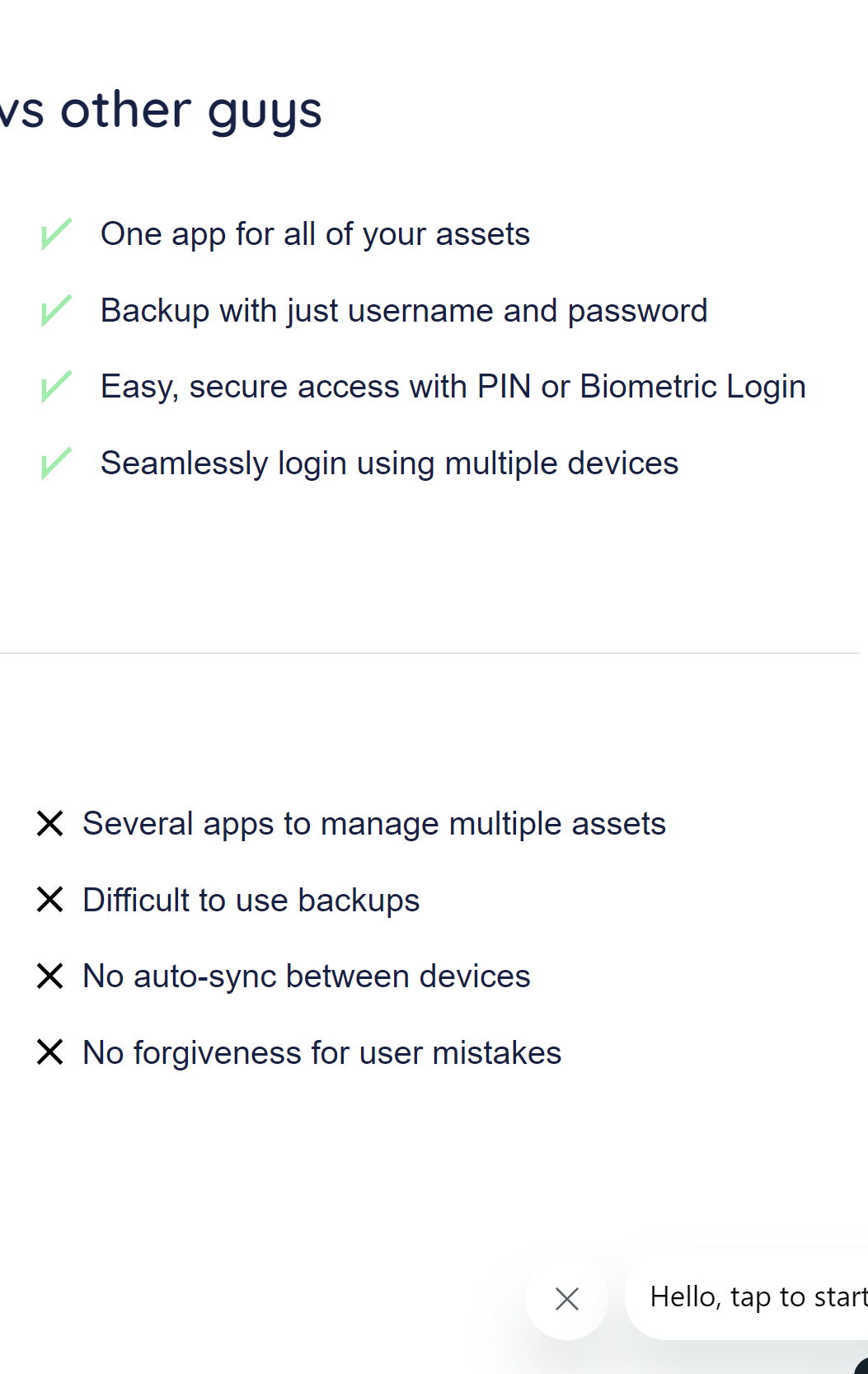
Task: Click "Easy, secure access with PIN" line
Action: coord(453,387)
